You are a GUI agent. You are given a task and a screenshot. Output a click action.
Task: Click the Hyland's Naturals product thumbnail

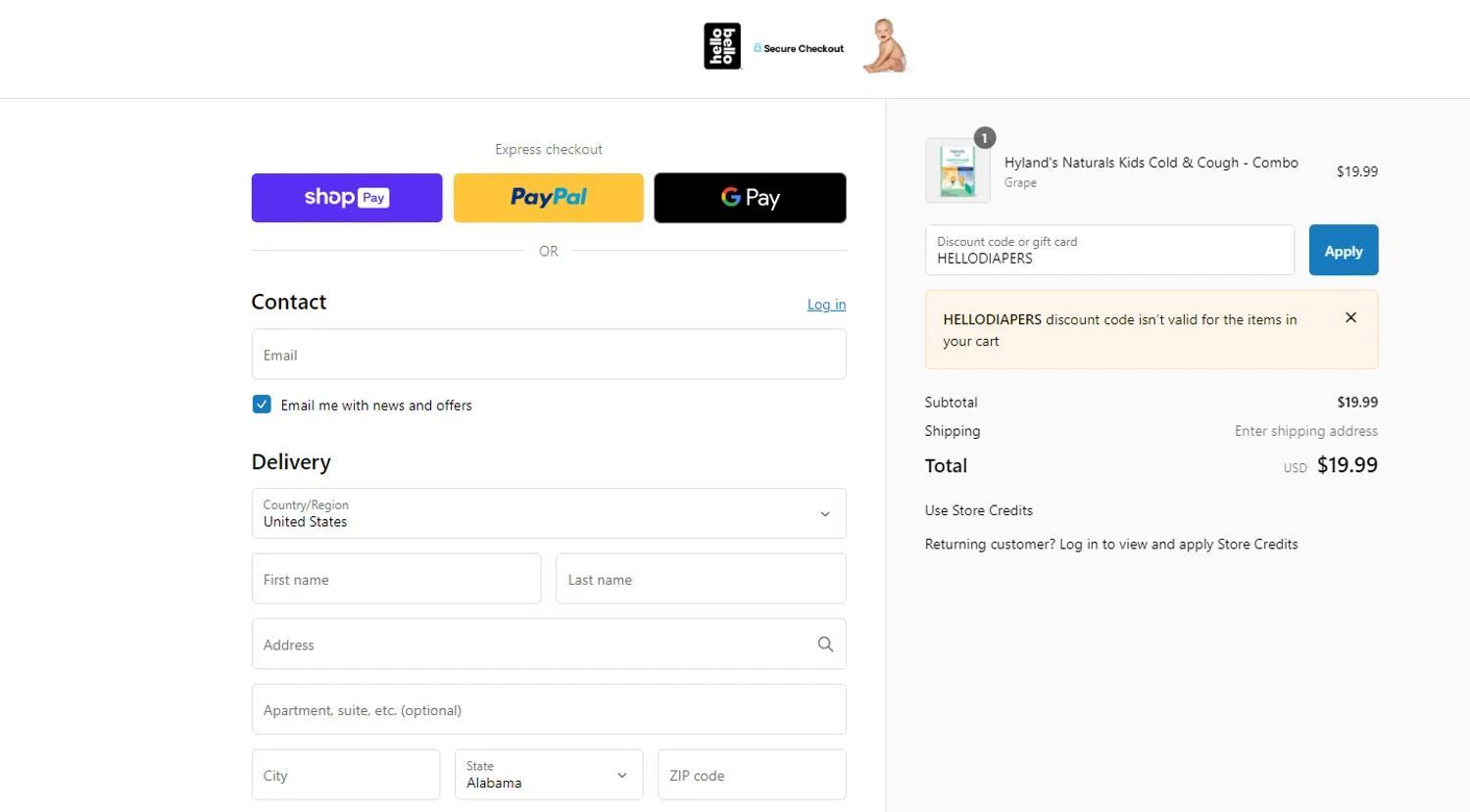pyautogui.click(x=957, y=170)
